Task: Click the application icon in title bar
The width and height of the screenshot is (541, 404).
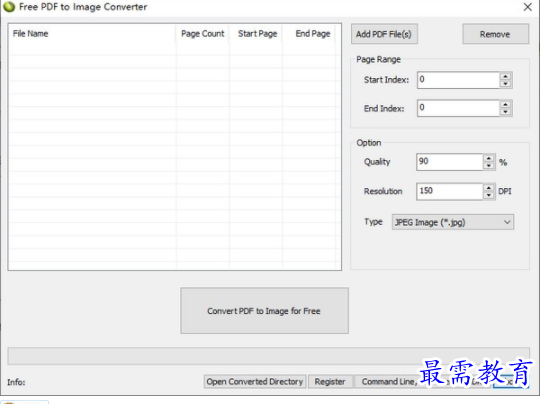Action: pos(9,7)
